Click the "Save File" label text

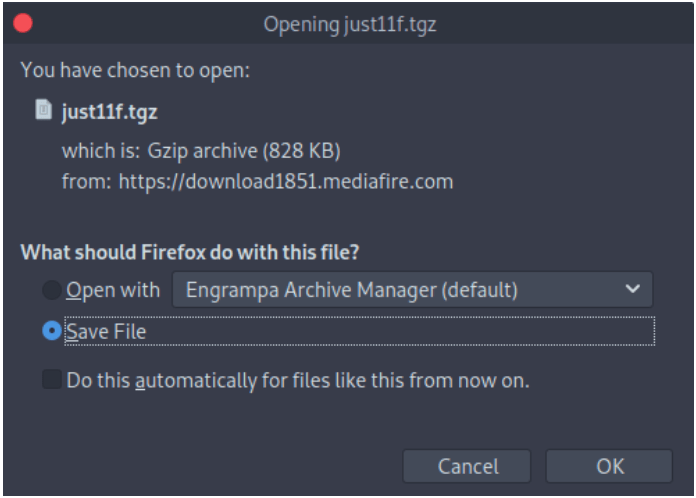tap(106, 331)
